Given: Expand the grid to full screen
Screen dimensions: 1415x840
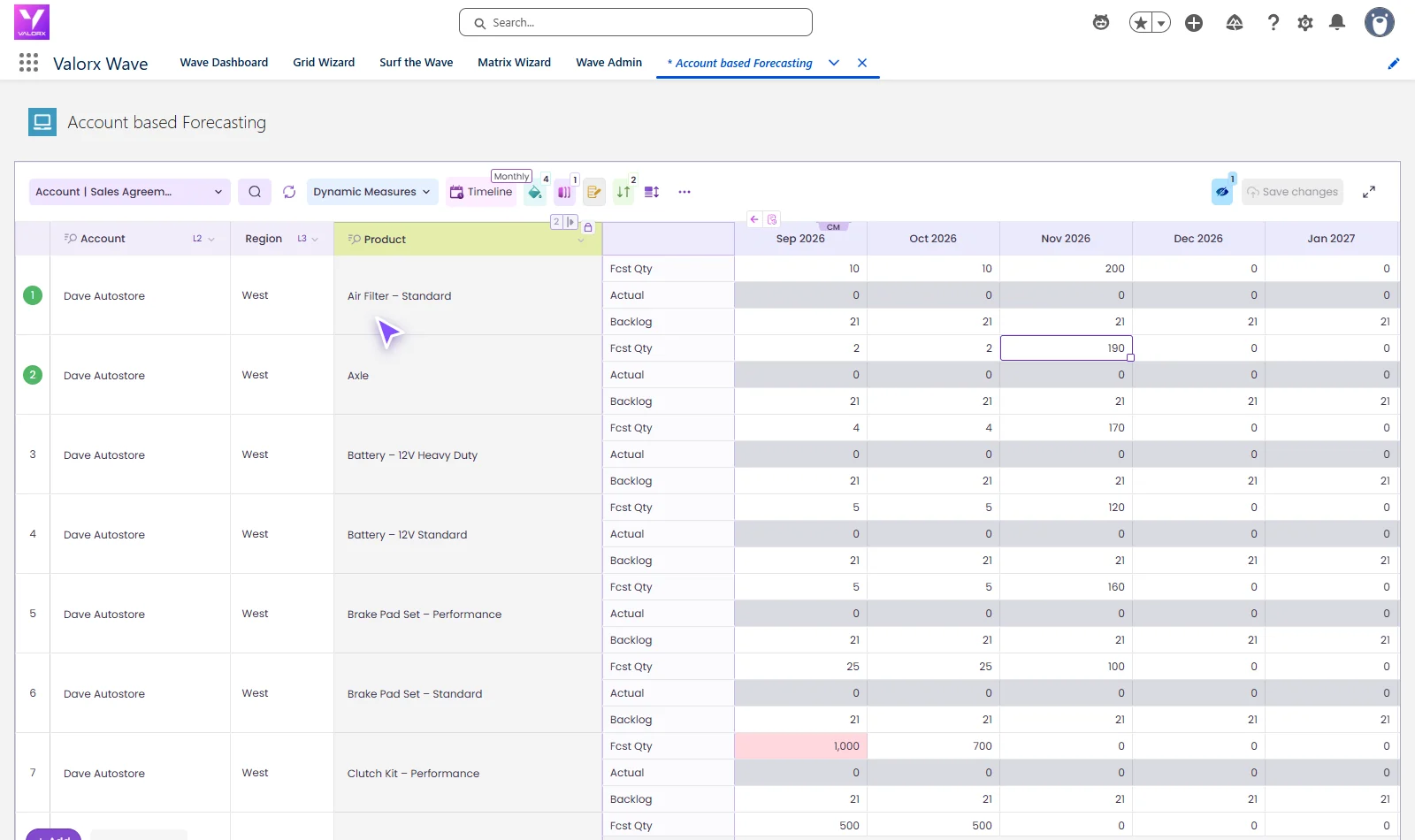Looking at the screenshot, I should click(x=1369, y=192).
